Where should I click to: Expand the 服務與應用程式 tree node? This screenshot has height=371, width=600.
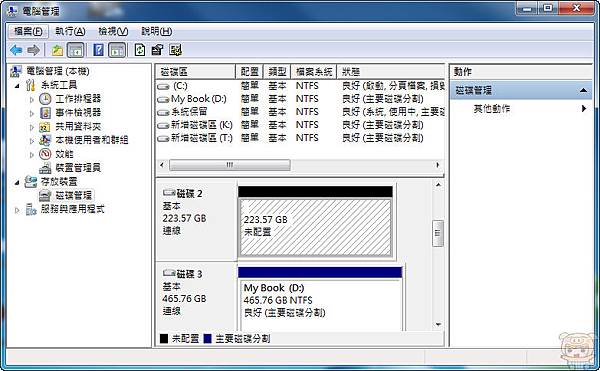(17, 210)
